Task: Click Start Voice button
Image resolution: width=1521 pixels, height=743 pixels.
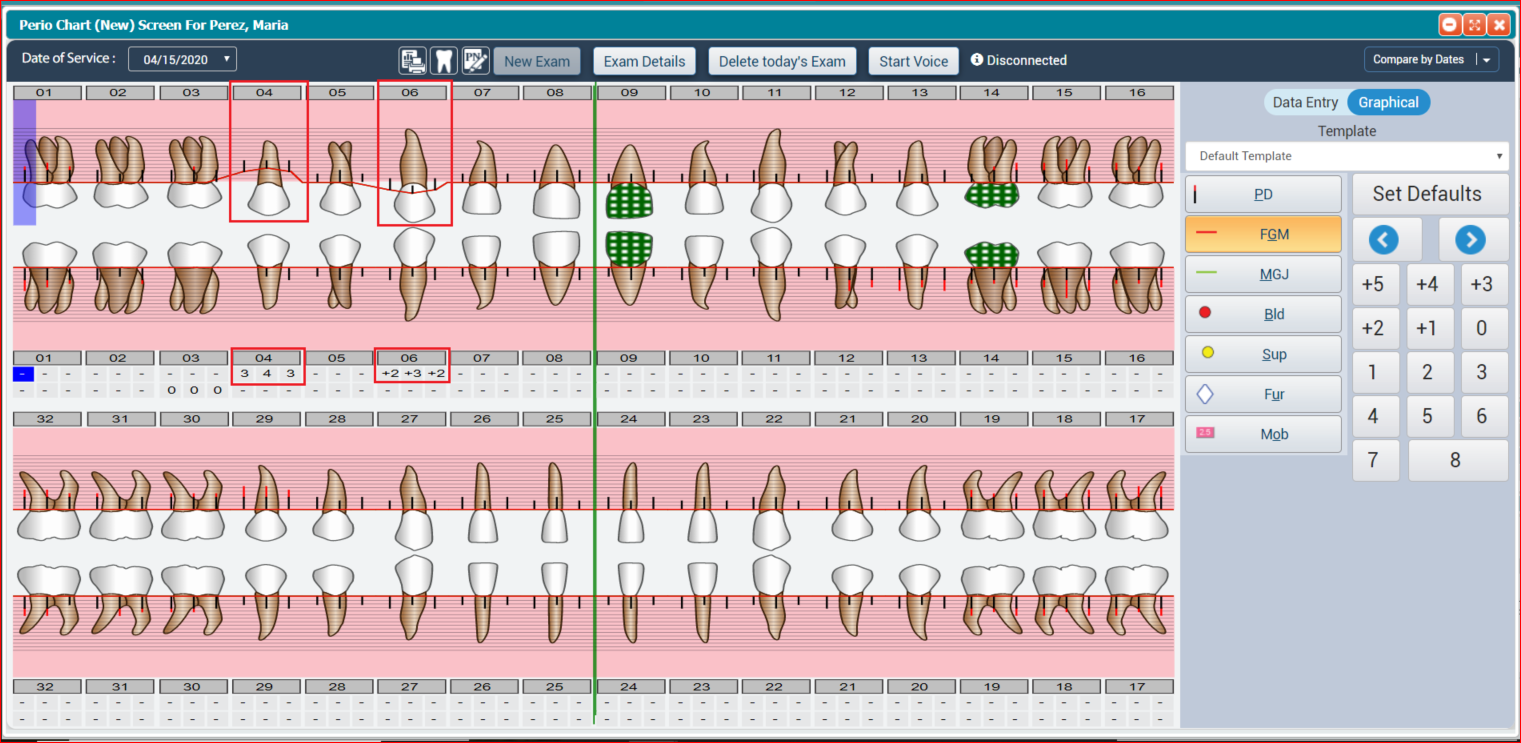Action: (x=914, y=61)
